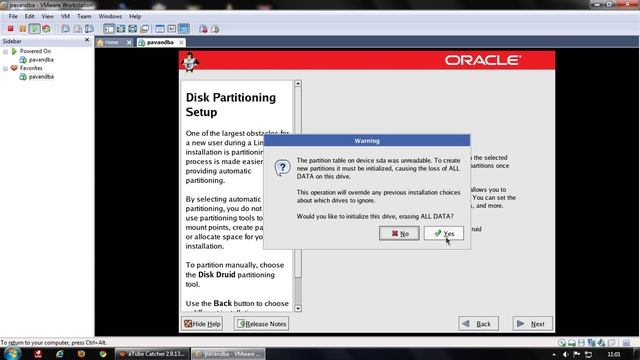
Task: Close the Home tab
Action: click(129, 42)
